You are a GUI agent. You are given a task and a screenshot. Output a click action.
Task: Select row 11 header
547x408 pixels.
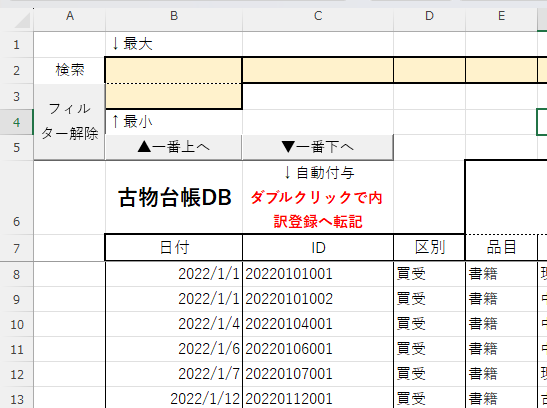(16, 349)
